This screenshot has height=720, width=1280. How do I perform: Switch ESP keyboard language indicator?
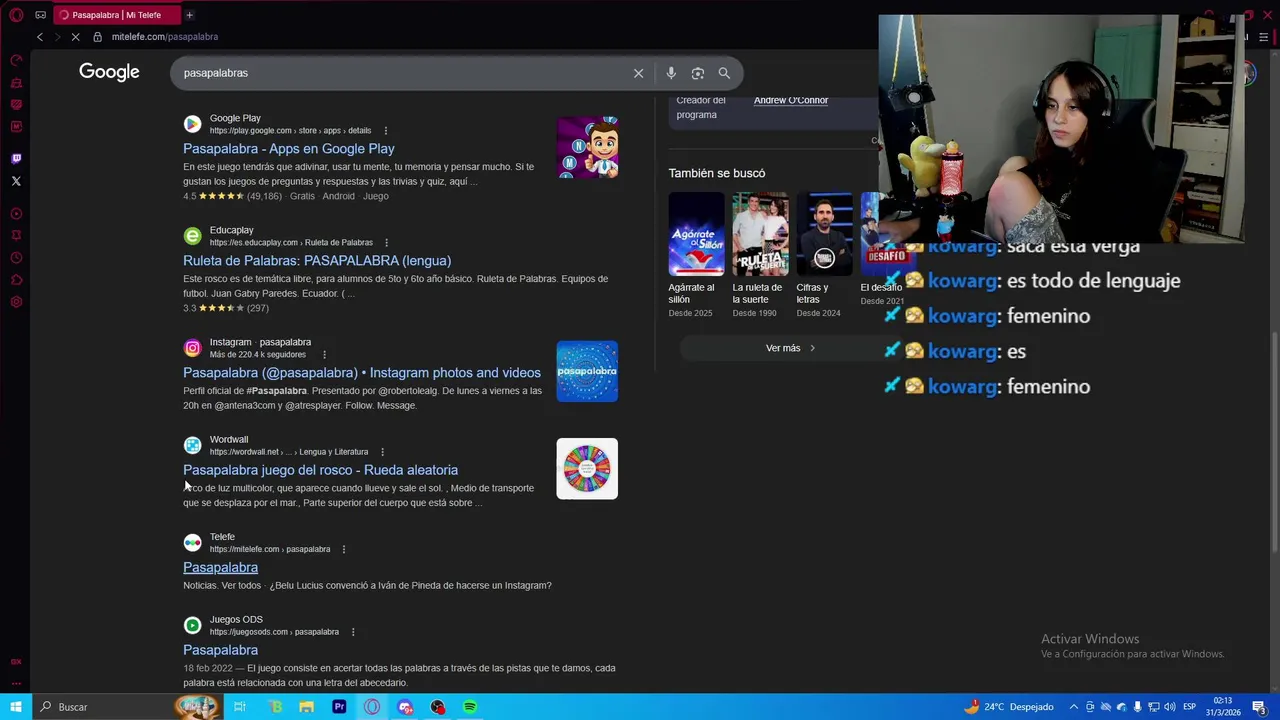[x=1190, y=707]
